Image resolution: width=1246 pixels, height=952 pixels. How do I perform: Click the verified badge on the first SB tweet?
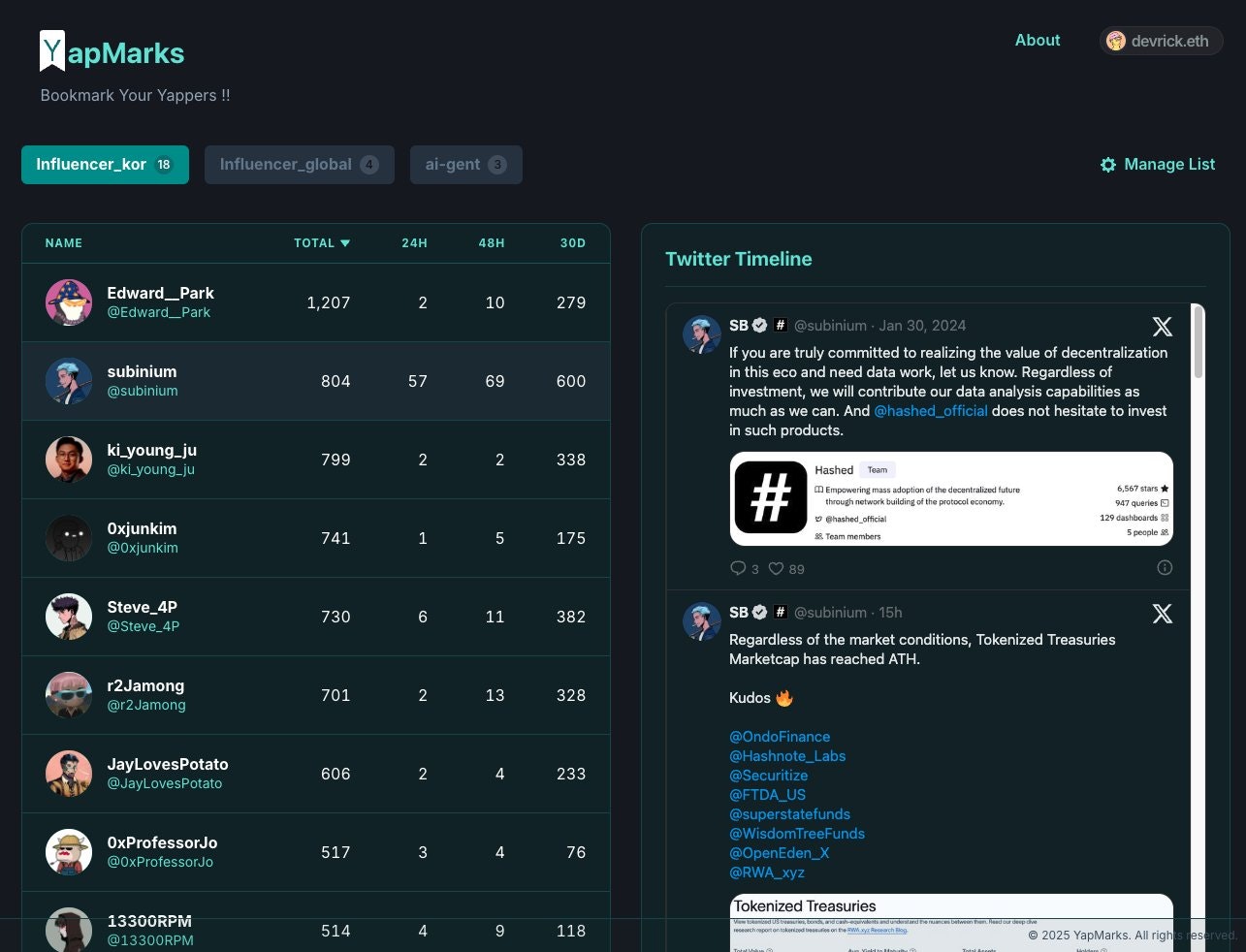[760, 326]
